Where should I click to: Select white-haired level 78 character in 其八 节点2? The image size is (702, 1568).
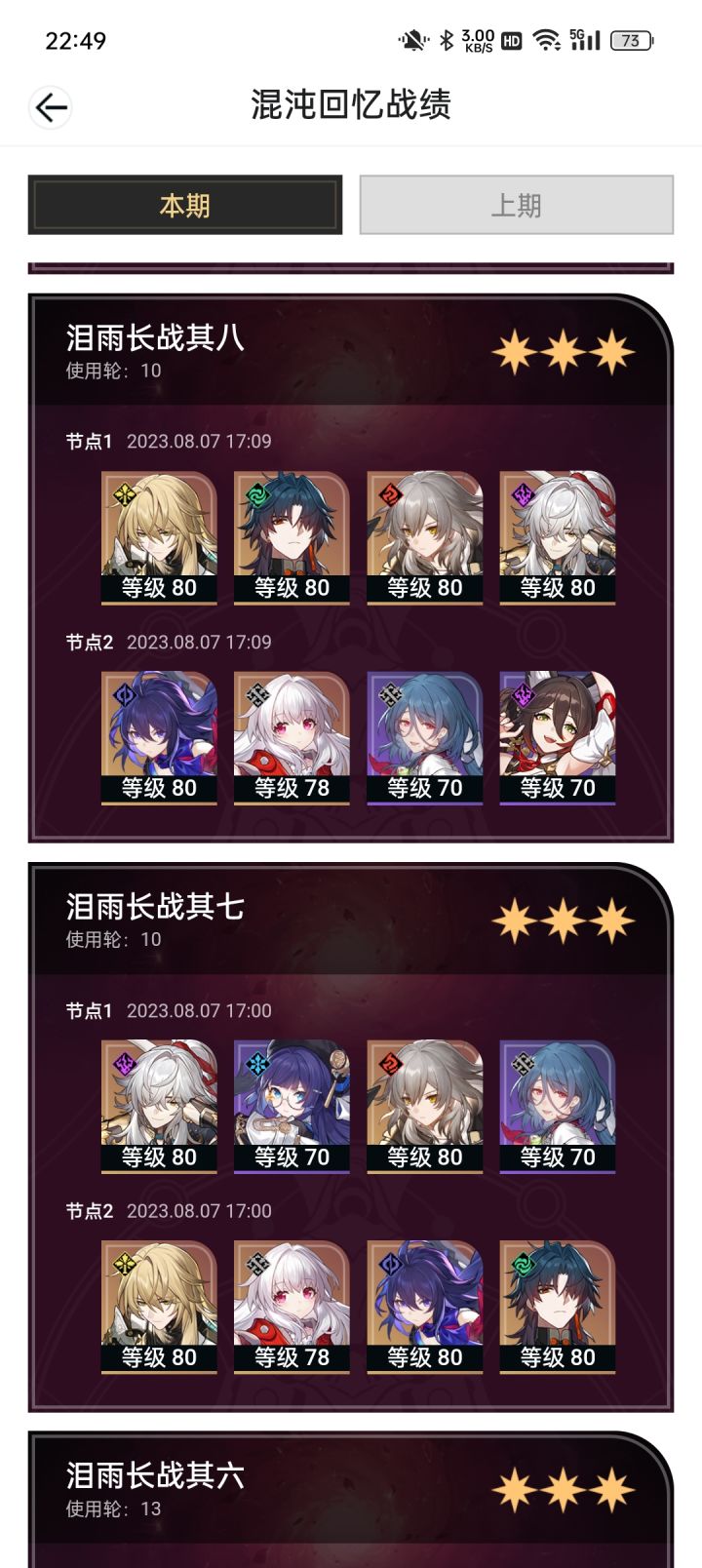292,738
